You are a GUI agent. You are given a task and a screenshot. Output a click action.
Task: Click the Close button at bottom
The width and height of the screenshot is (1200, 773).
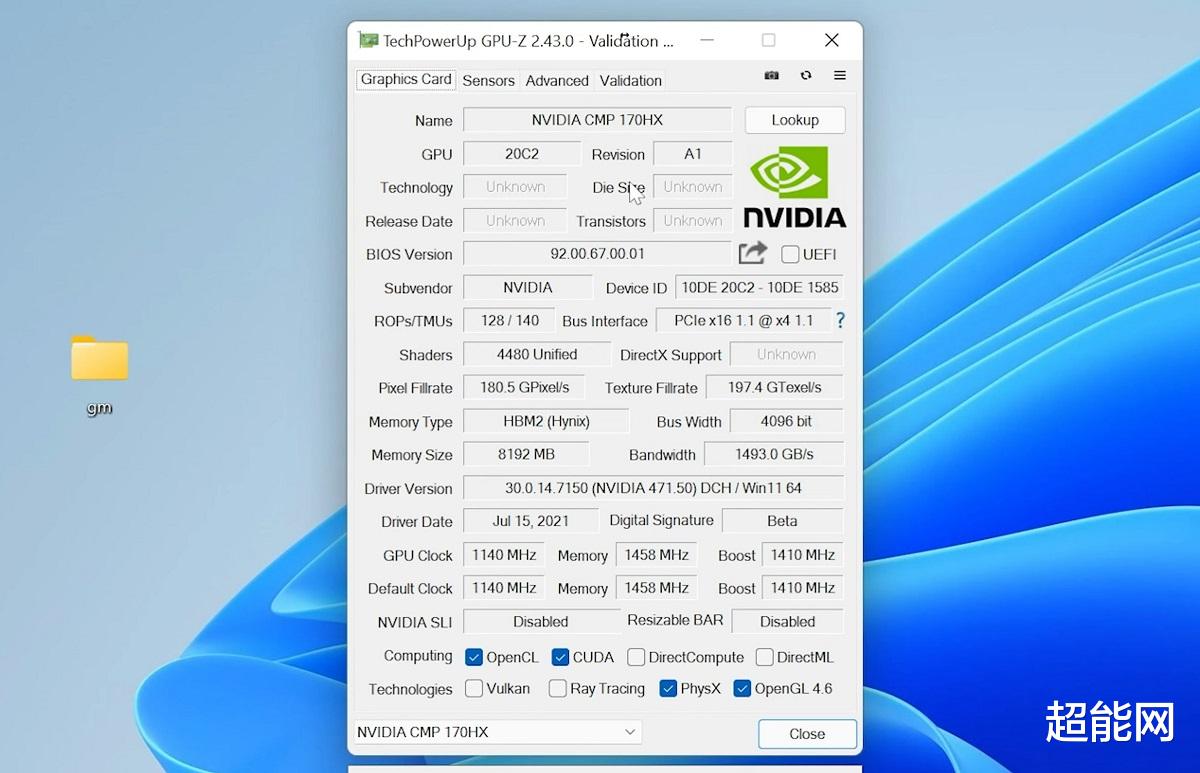[807, 733]
